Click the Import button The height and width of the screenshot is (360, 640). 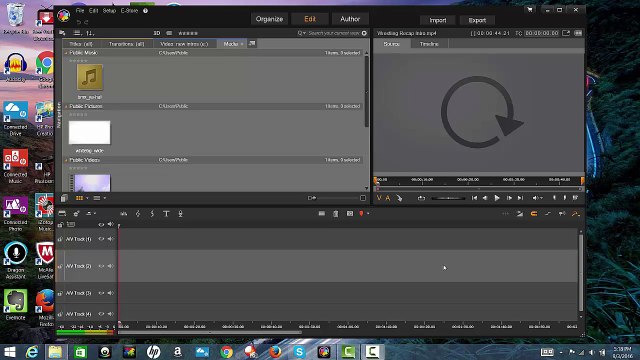click(x=438, y=20)
